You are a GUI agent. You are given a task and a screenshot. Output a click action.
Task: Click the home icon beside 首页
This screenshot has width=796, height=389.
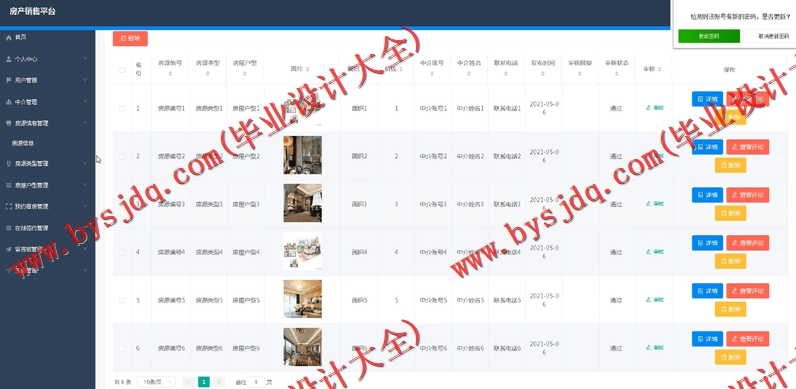pos(8,38)
